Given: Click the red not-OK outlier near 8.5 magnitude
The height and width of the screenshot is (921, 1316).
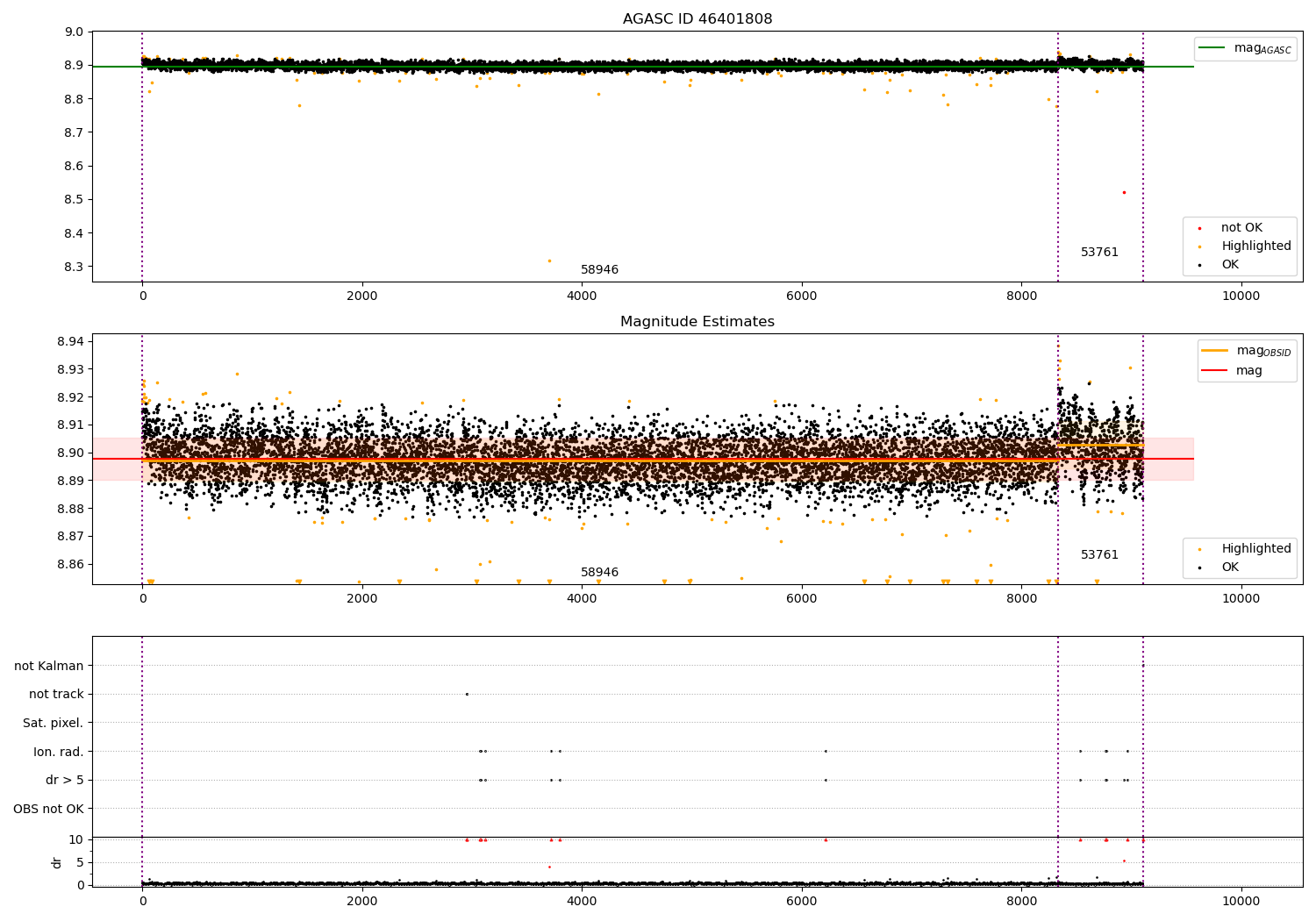Looking at the screenshot, I should [1124, 192].
